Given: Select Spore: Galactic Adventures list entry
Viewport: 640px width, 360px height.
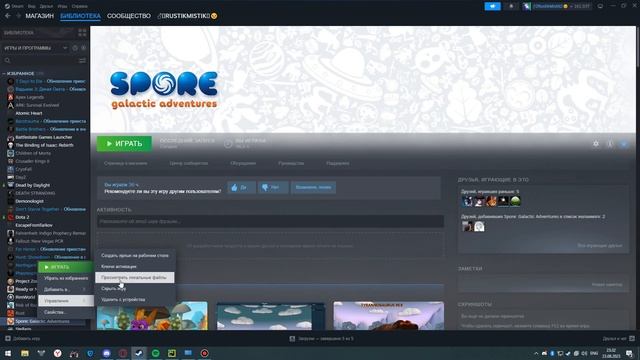Looking at the screenshot, I should point(42,321).
